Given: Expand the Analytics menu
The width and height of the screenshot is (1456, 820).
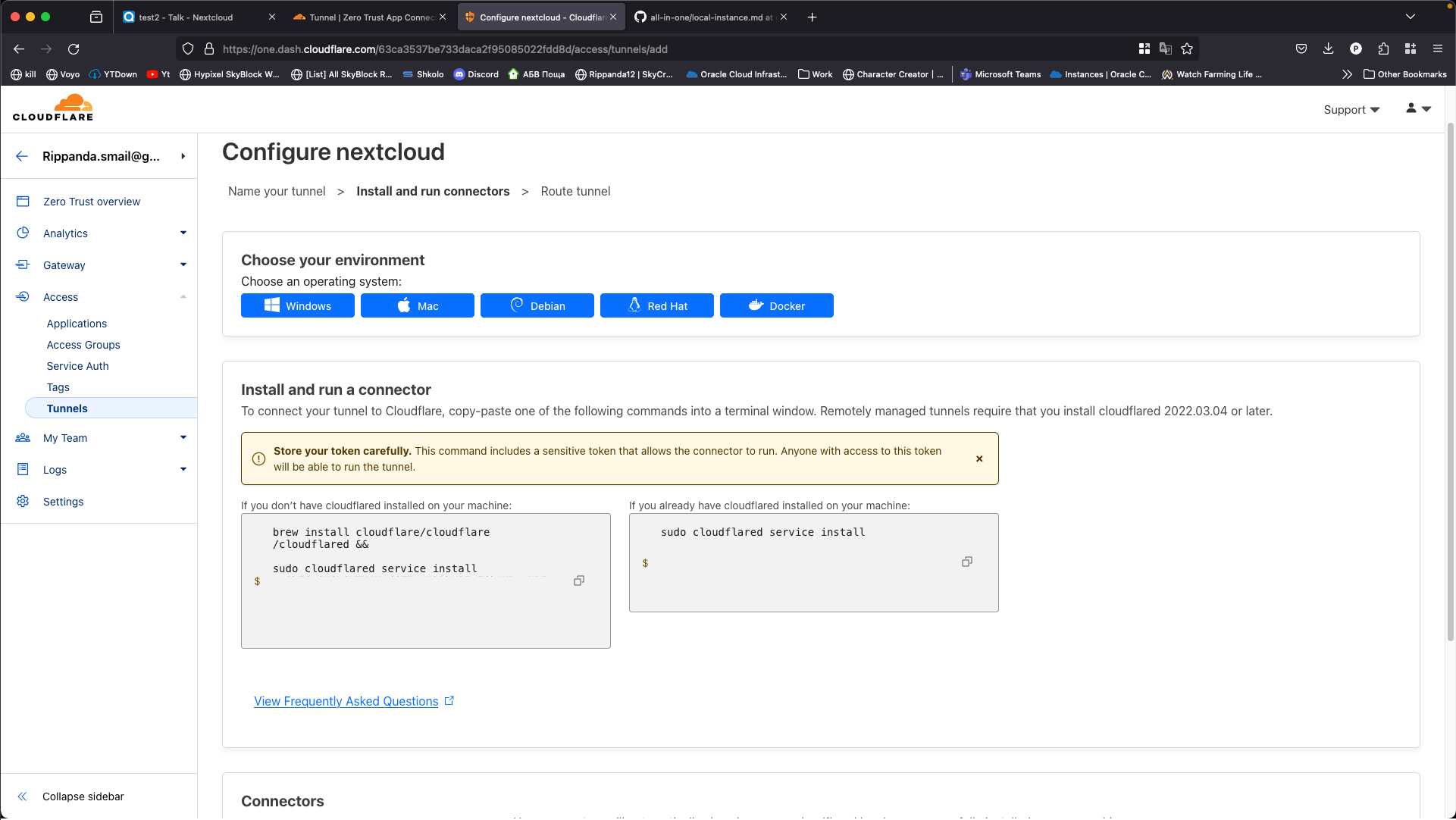Looking at the screenshot, I should pos(183,233).
